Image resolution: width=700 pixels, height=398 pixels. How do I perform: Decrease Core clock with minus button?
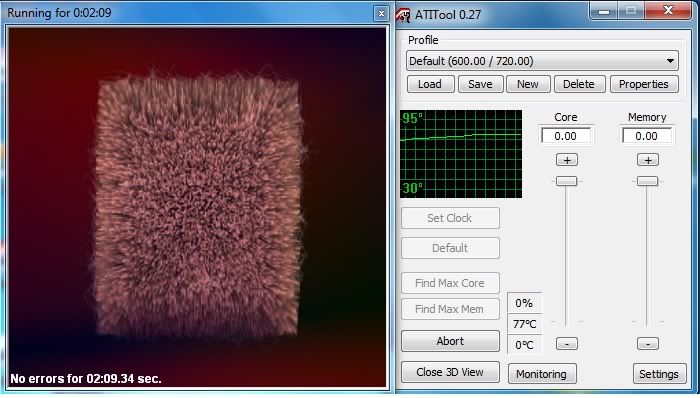coord(567,344)
